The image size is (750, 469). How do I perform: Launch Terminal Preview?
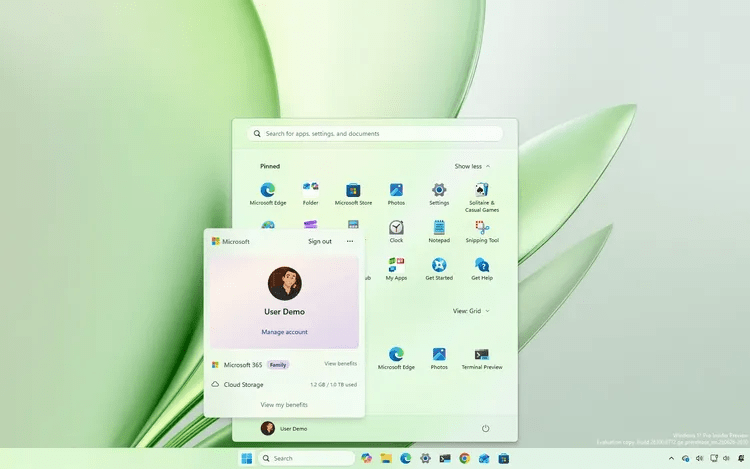click(482, 358)
